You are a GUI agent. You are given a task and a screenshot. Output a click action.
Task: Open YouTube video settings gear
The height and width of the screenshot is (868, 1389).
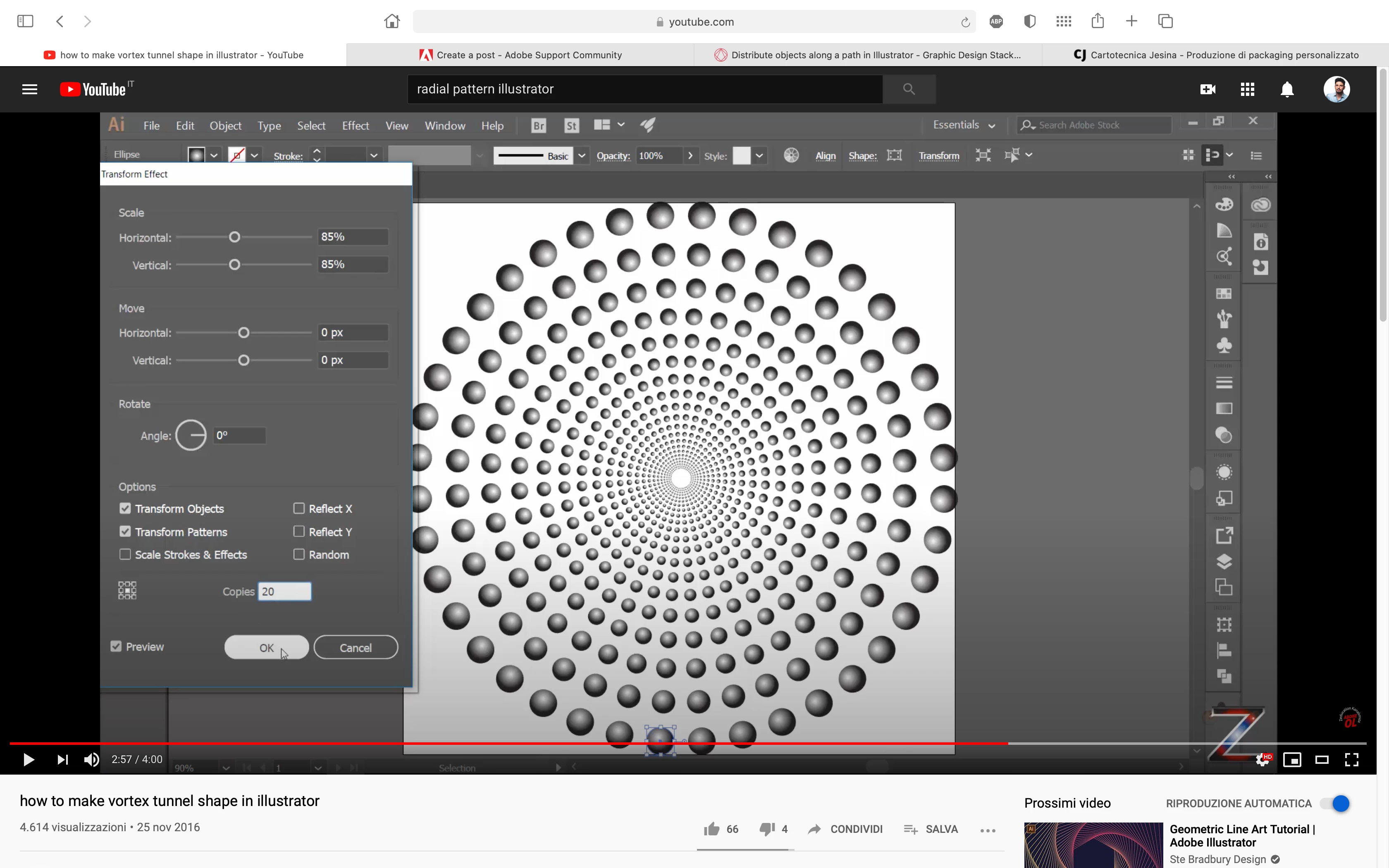(x=1262, y=760)
